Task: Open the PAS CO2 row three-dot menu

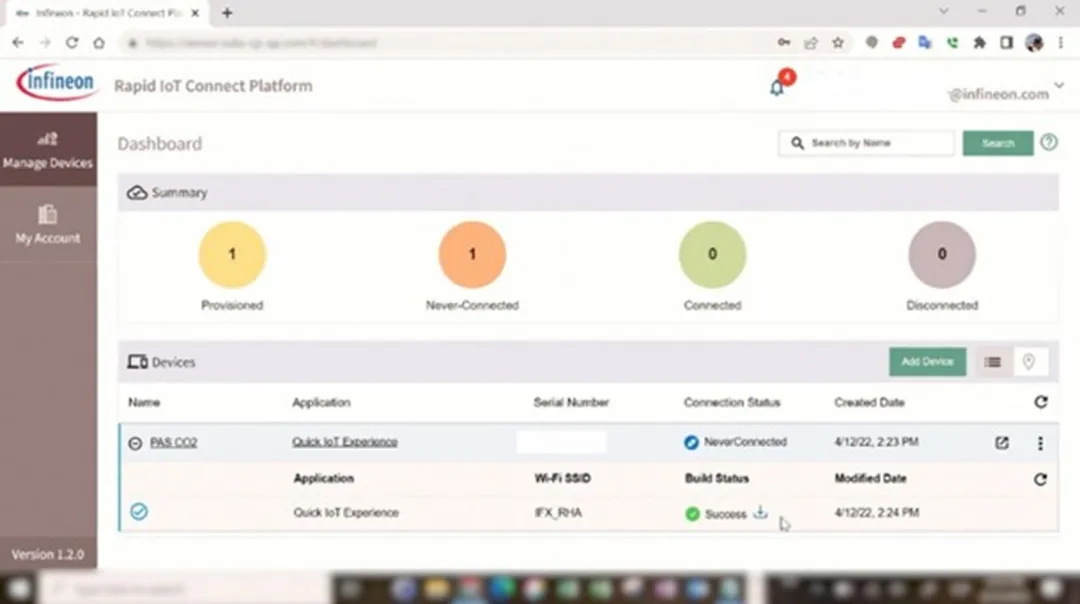Action: [x=1040, y=443]
